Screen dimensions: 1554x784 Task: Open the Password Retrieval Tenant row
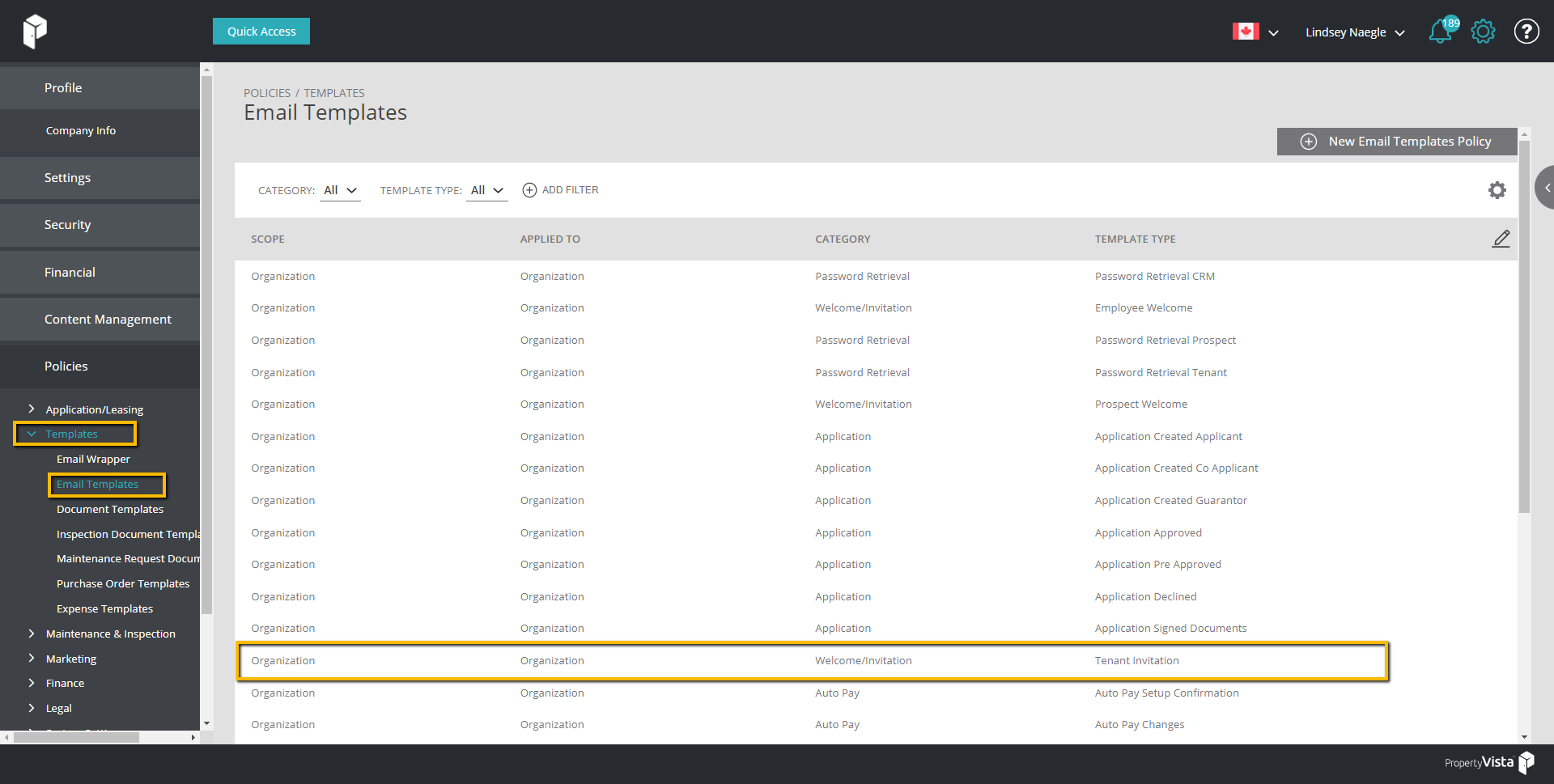pyautogui.click(x=876, y=372)
